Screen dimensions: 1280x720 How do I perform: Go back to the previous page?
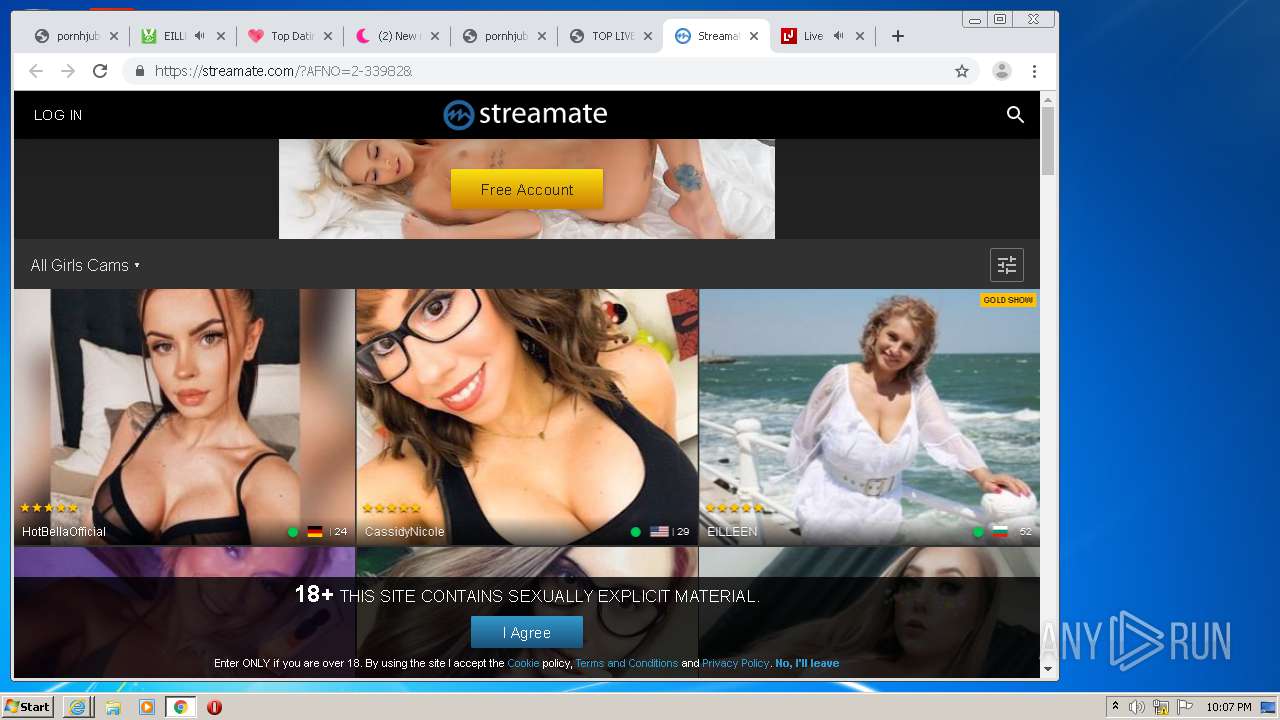click(36, 71)
